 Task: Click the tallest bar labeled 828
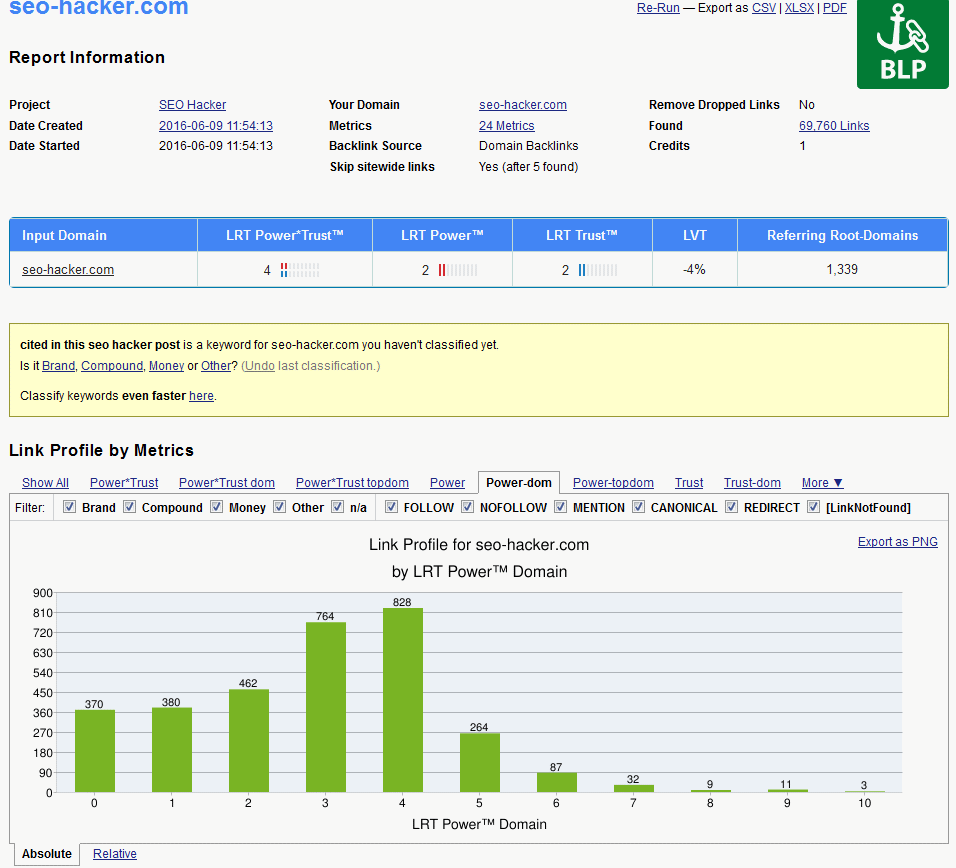(x=403, y=700)
